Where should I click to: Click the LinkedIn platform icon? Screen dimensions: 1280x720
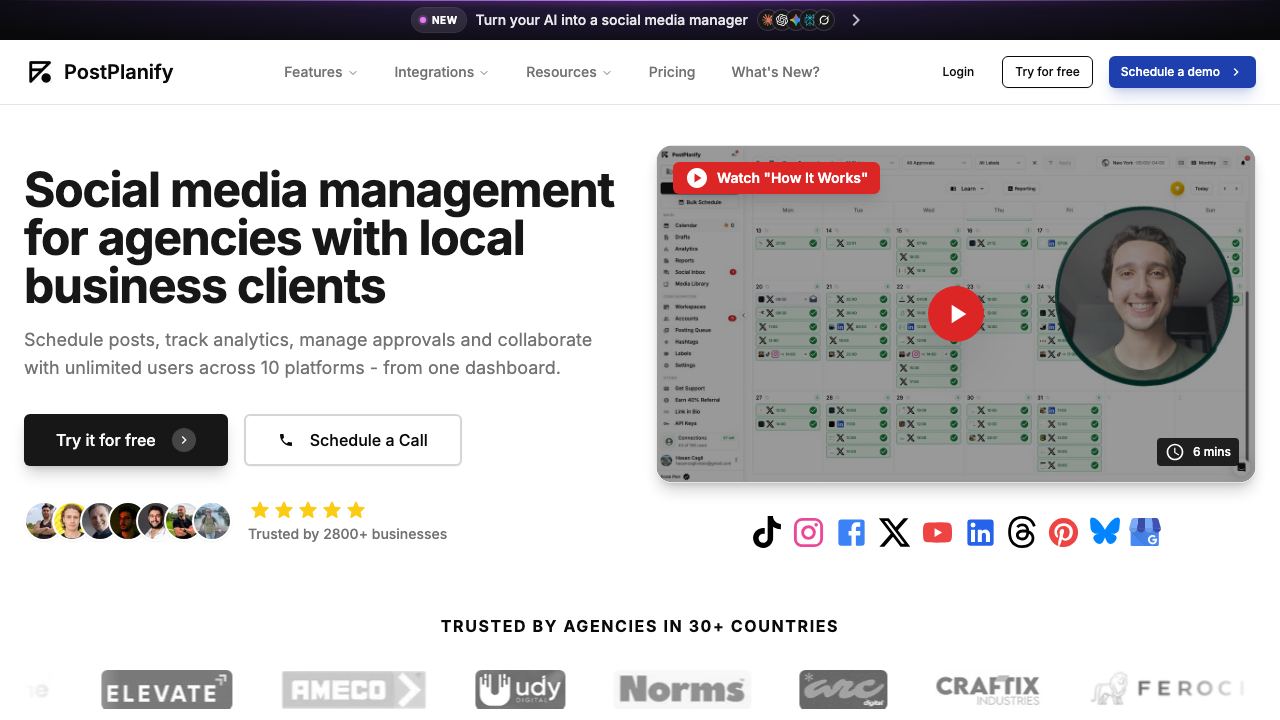pyautogui.click(x=980, y=532)
